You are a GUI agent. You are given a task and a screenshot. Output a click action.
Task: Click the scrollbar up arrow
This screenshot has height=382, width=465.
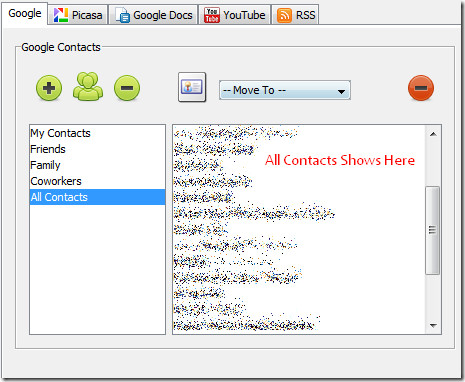point(433,134)
